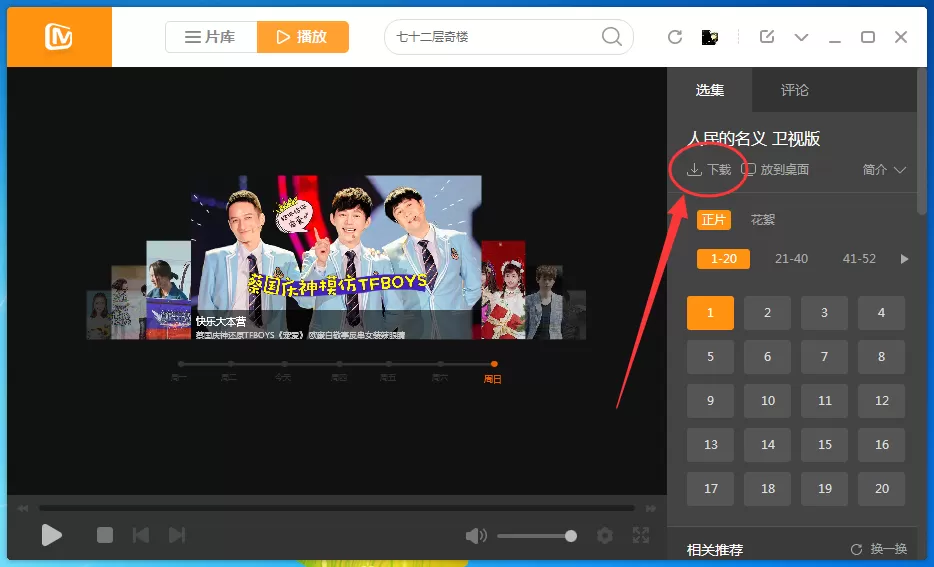Play episode 10
The height and width of the screenshot is (567, 934).
[767, 401]
